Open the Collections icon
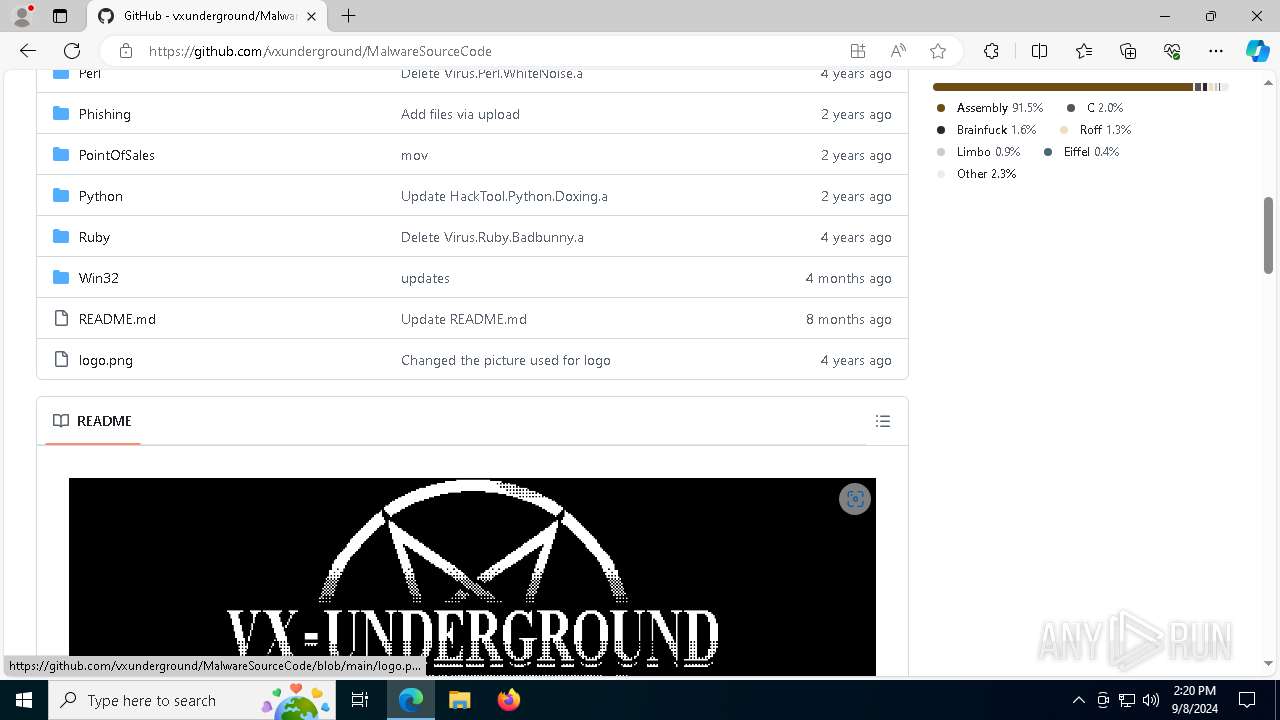 (1128, 51)
